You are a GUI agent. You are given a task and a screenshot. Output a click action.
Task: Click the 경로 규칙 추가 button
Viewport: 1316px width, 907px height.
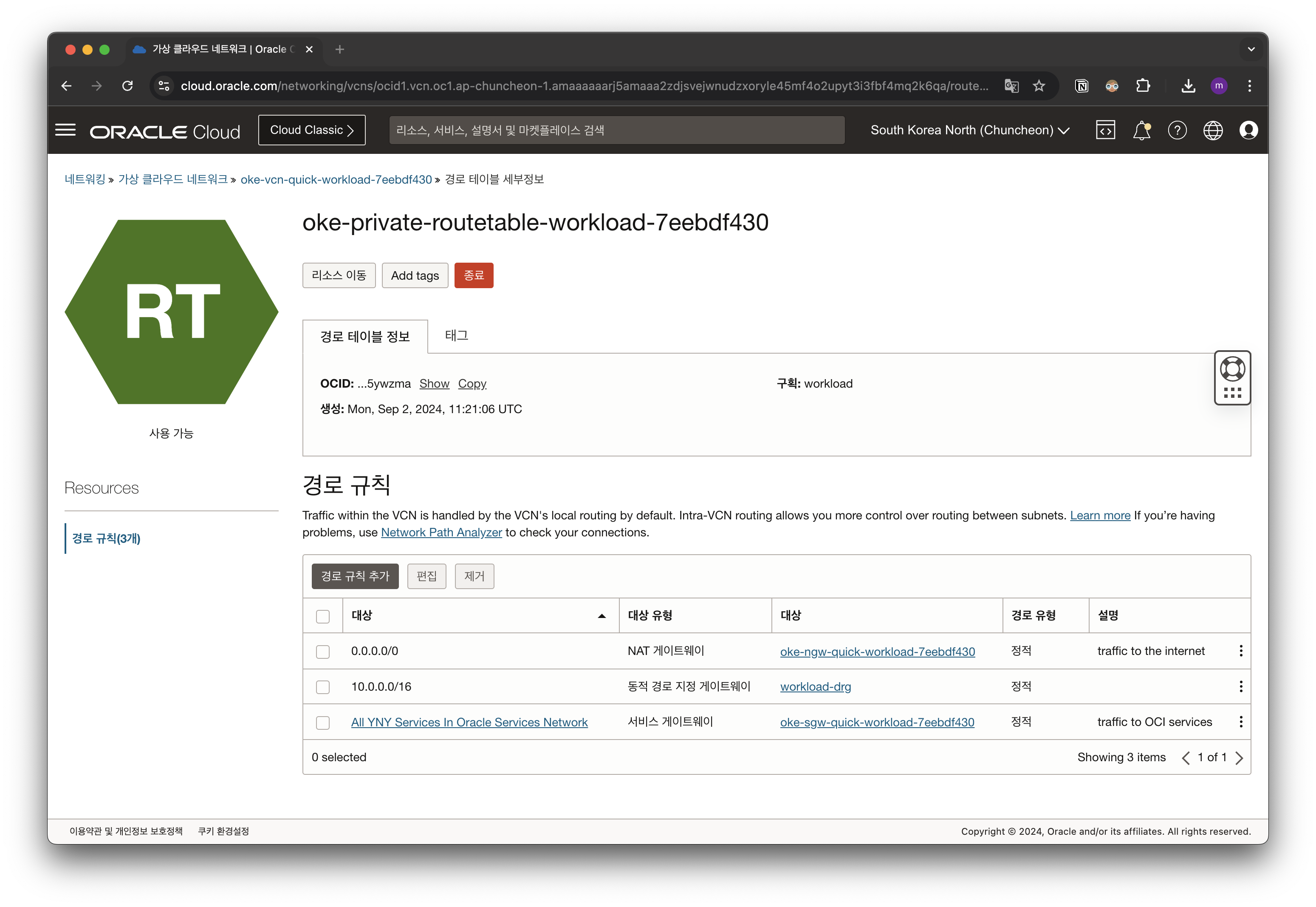coord(355,576)
